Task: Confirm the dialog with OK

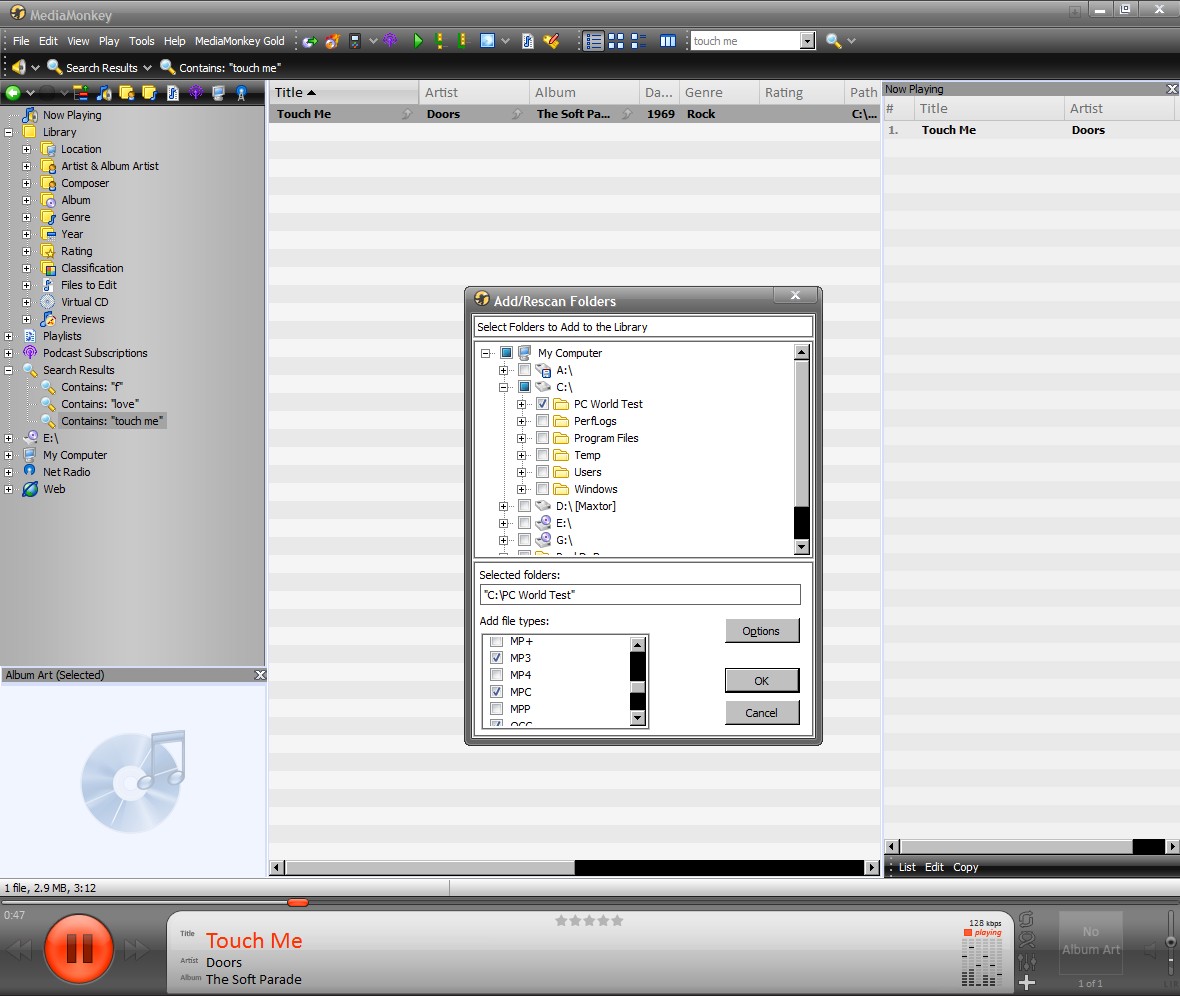Action: (x=761, y=681)
